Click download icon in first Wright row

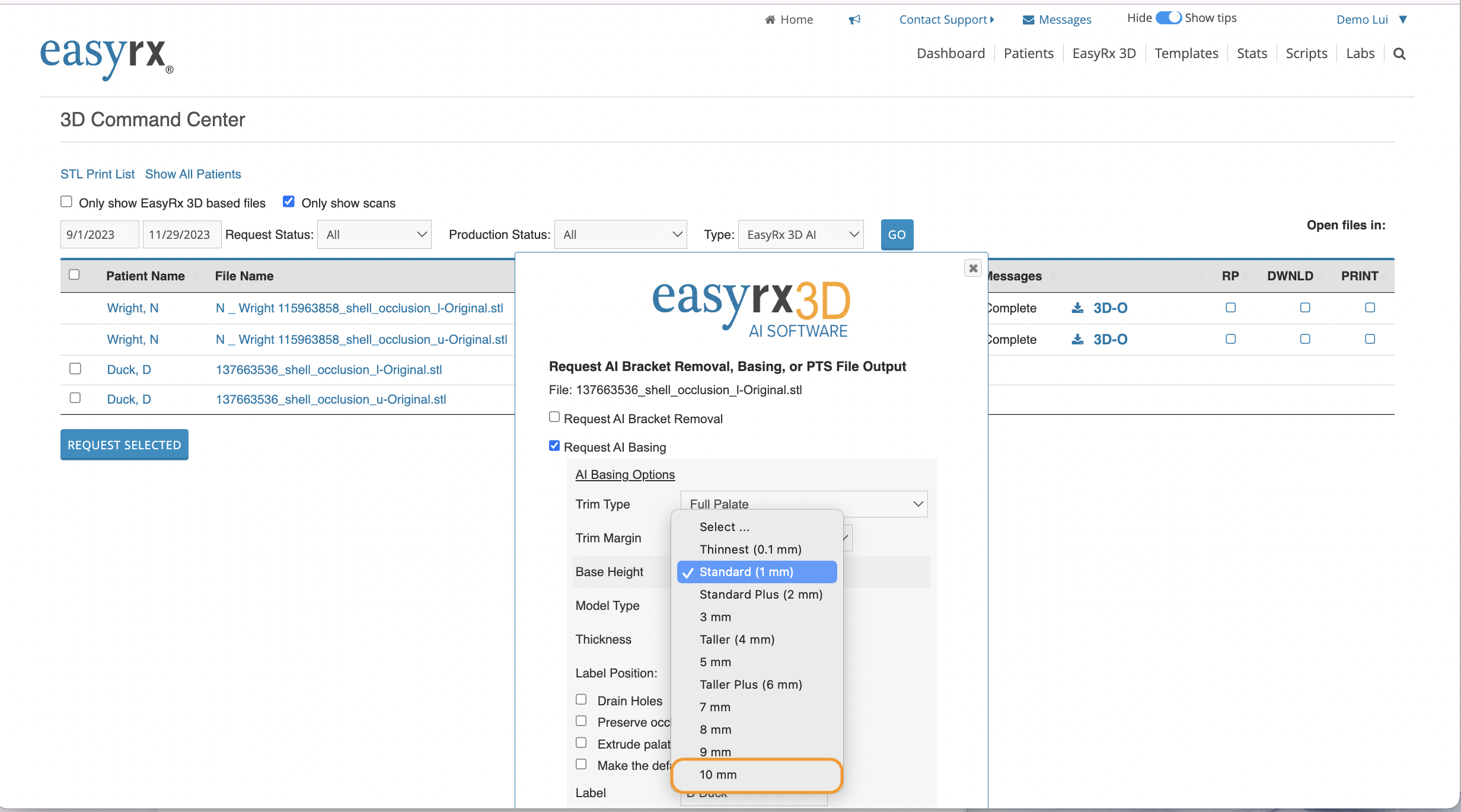1077,308
